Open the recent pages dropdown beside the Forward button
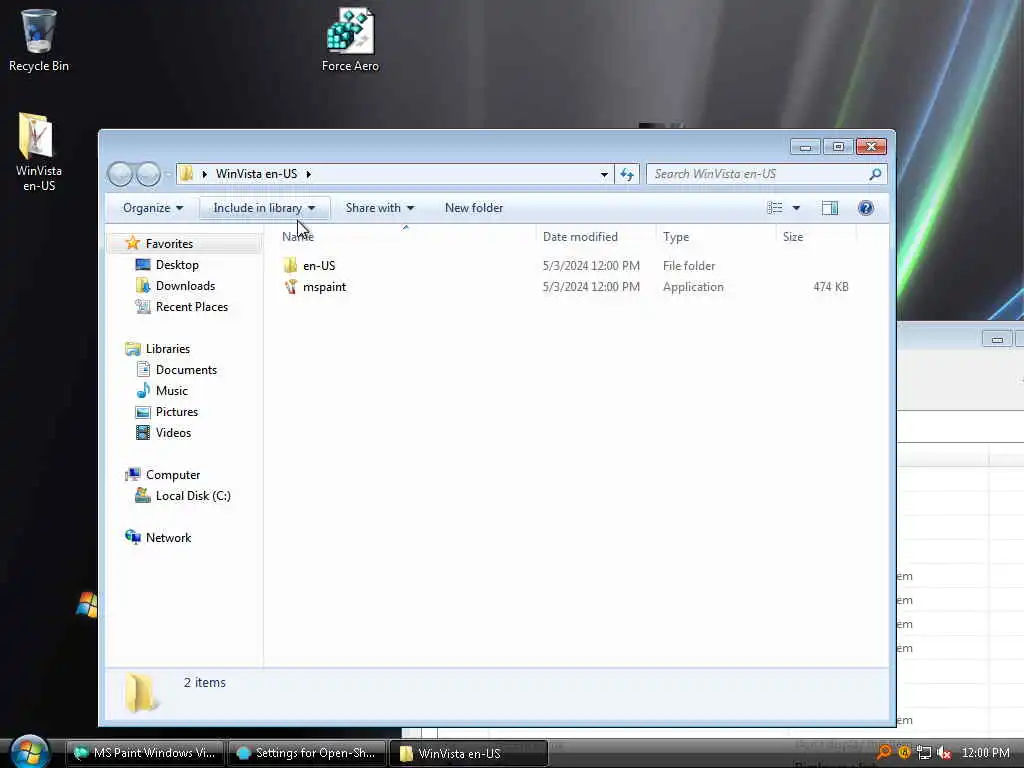 (x=168, y=174)
